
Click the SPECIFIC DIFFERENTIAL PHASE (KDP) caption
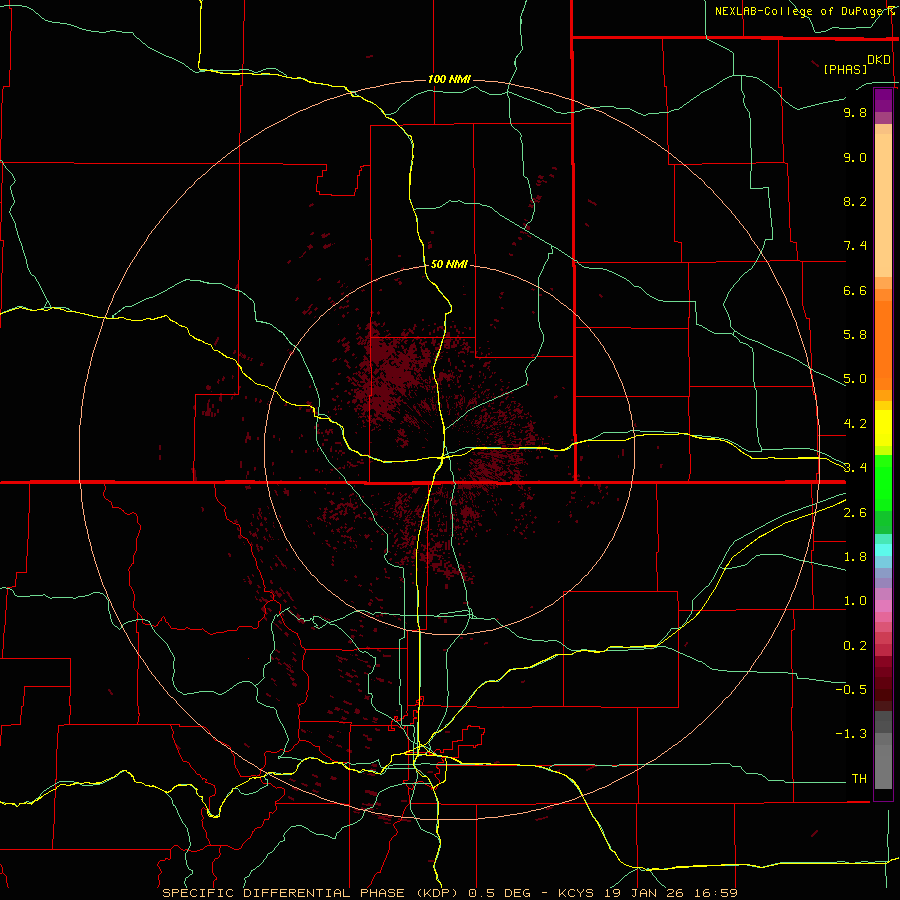coord(311,893)
